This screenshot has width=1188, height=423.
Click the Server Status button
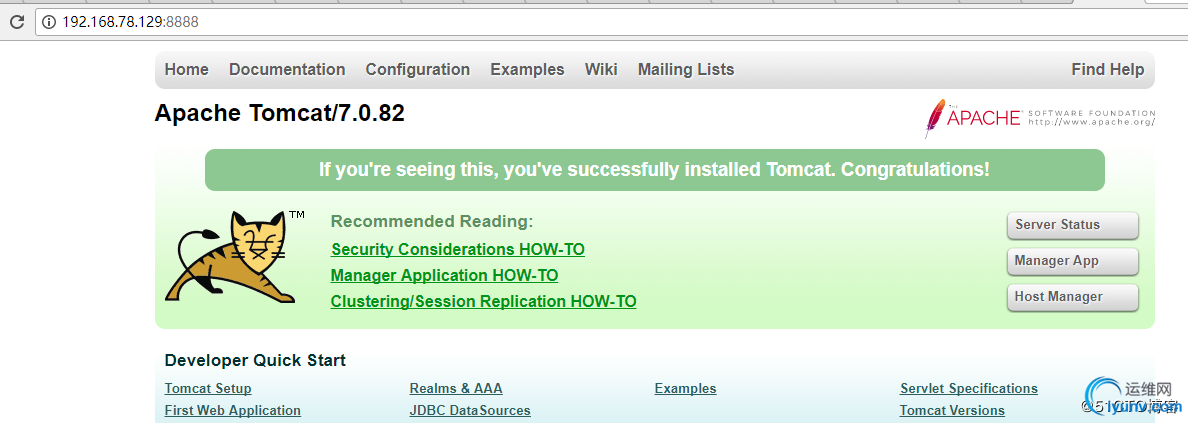1073,225
